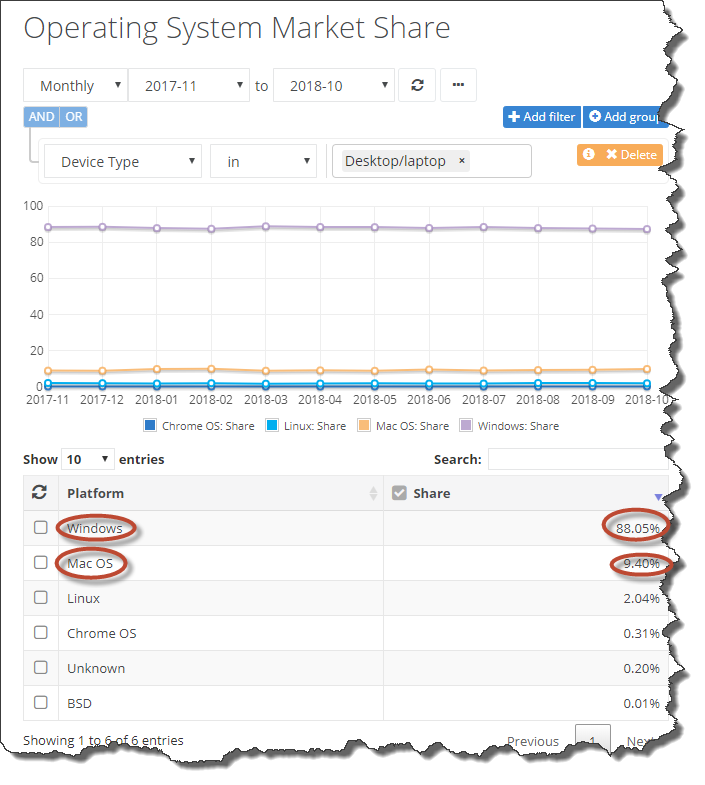The width and height of the screenshot is (705, 785).
Task: Check the Unknown row checkbox
Action: click(41, 668)
